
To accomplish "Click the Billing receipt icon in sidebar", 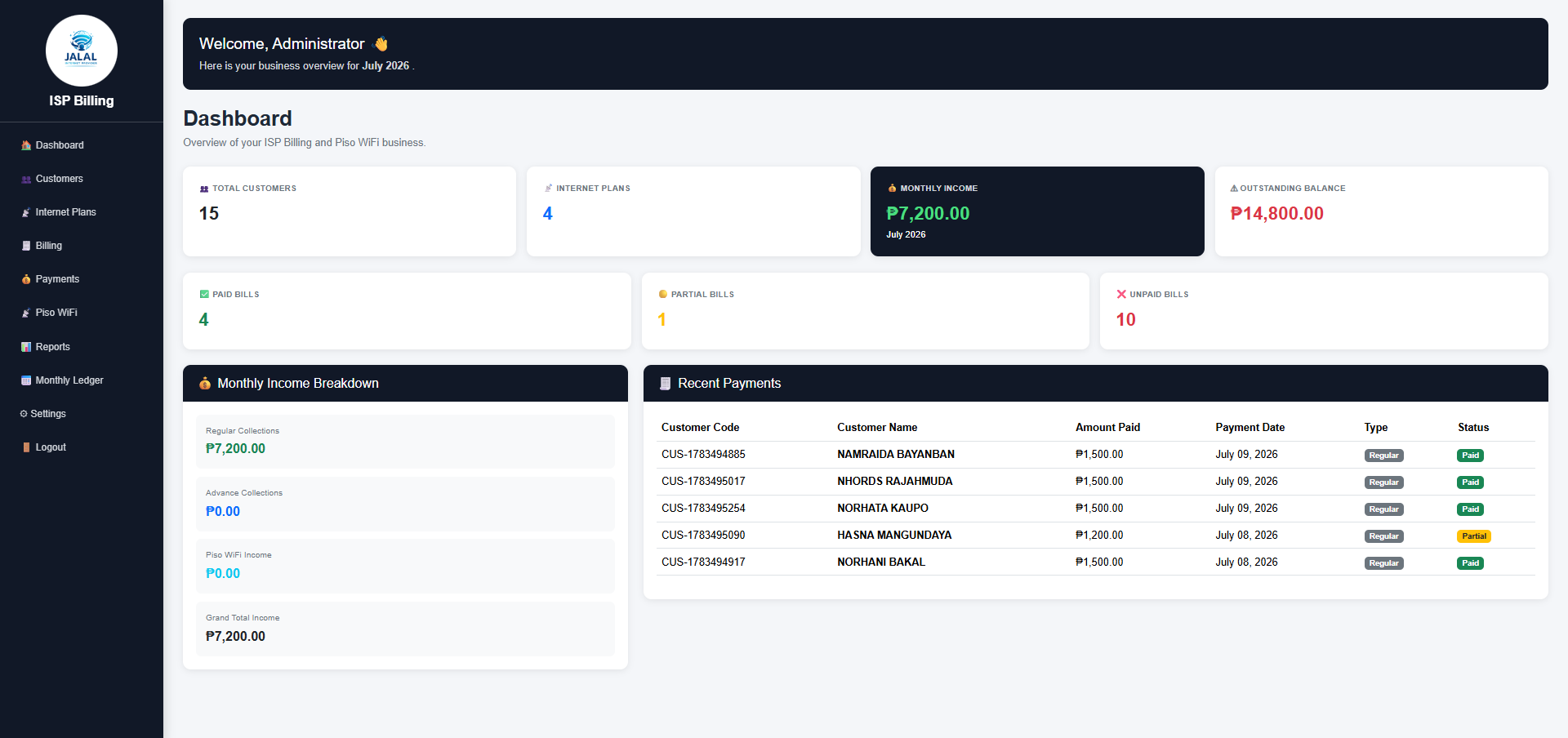I will point(26,246).
